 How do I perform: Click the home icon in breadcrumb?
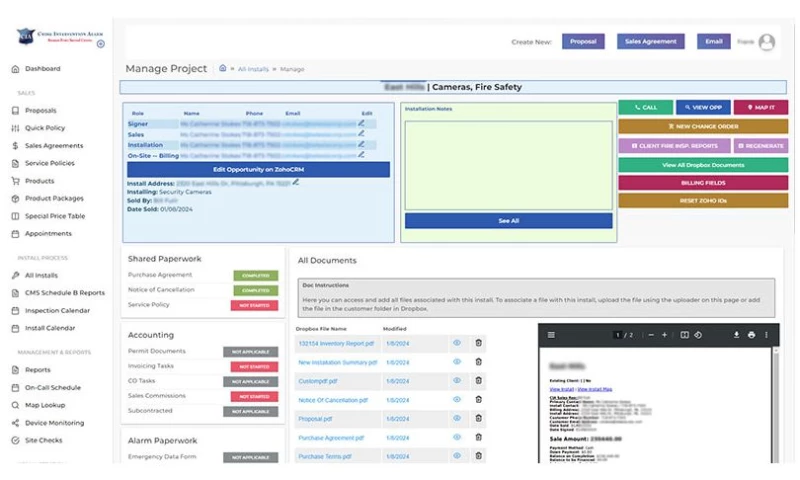click(x=222, y=68)
